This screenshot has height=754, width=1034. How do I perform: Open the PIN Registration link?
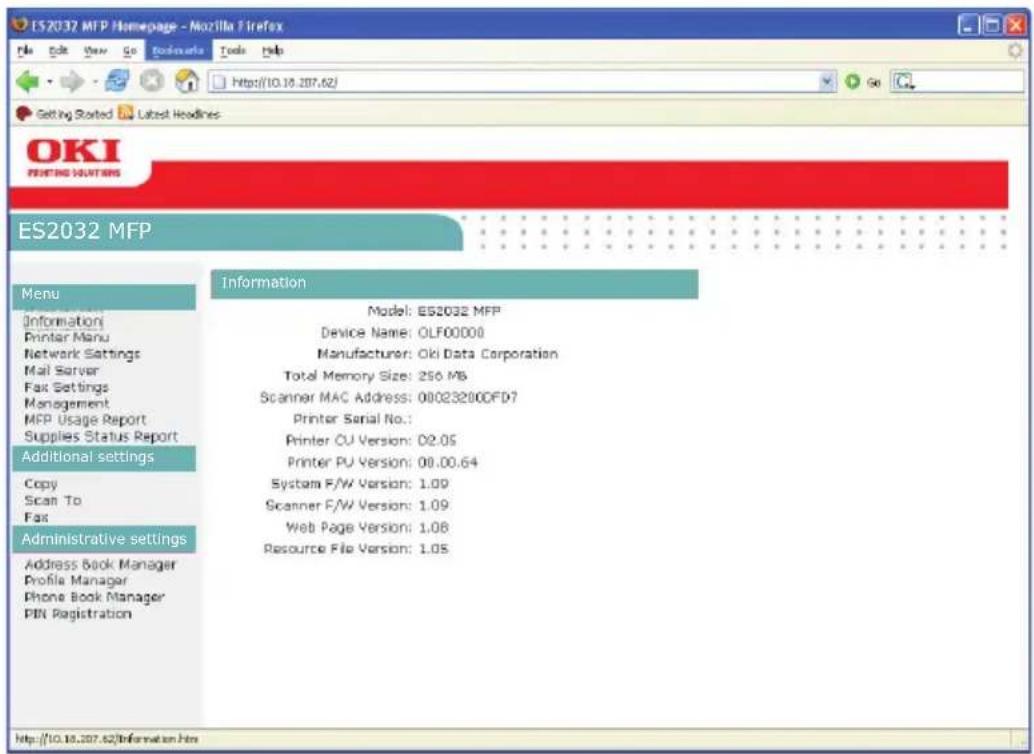click(x=78, y=613)
